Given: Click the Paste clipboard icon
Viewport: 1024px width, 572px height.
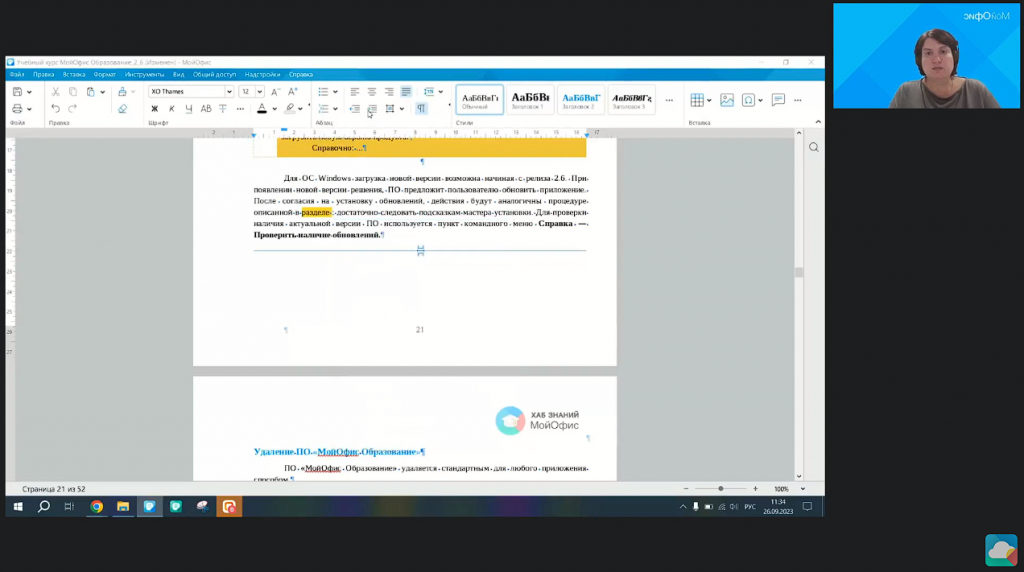Looking at the screenshot, I should tap(91, 92).
